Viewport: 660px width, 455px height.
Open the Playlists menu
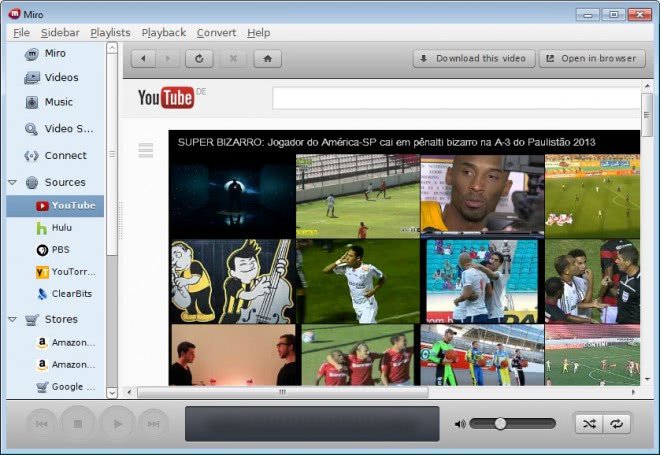coord(110,33)
